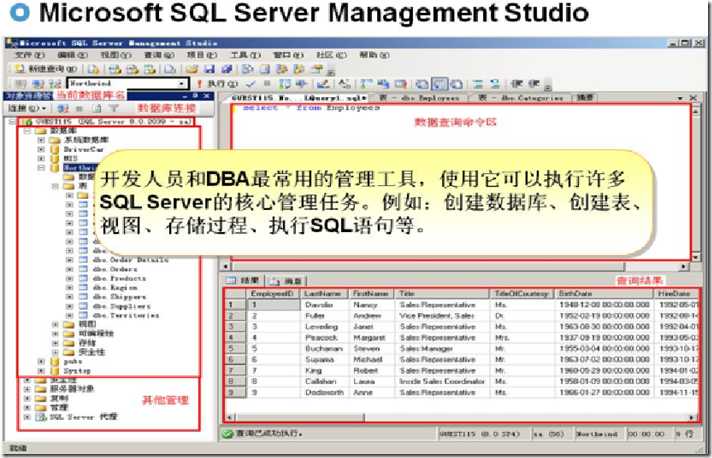
Task: Open the 文件 (File) menu
Action: pos(30,55)
